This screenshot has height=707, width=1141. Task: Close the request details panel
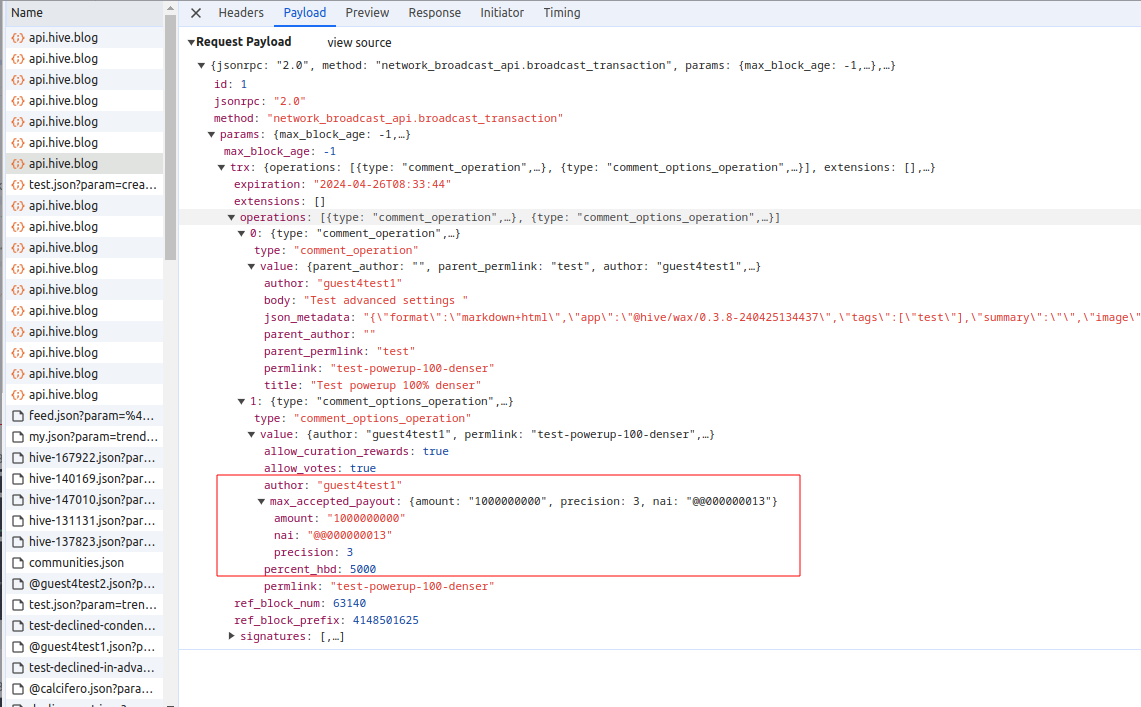pos(196,13)
